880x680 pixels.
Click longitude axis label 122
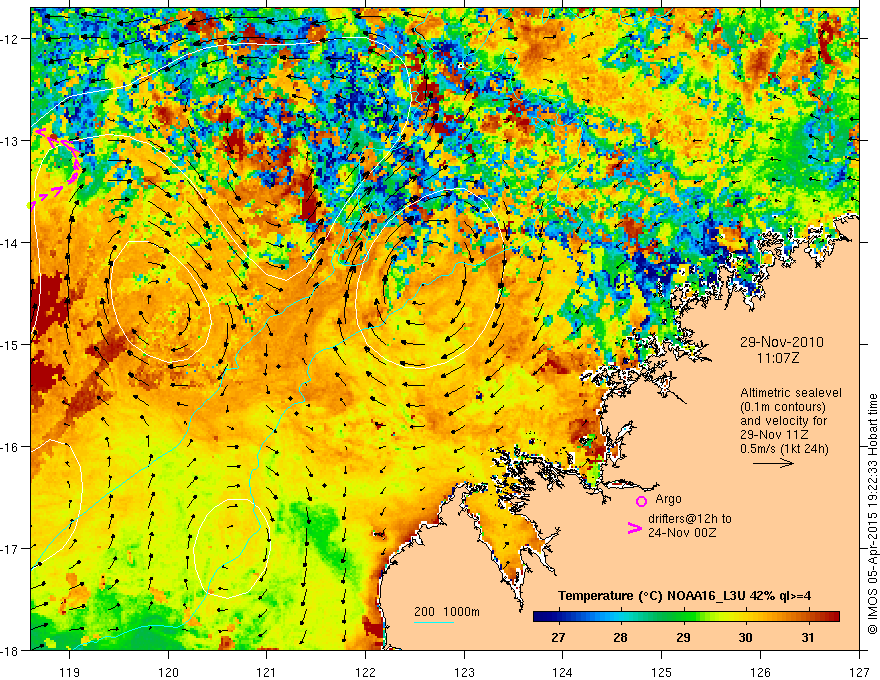click(365, 673)
